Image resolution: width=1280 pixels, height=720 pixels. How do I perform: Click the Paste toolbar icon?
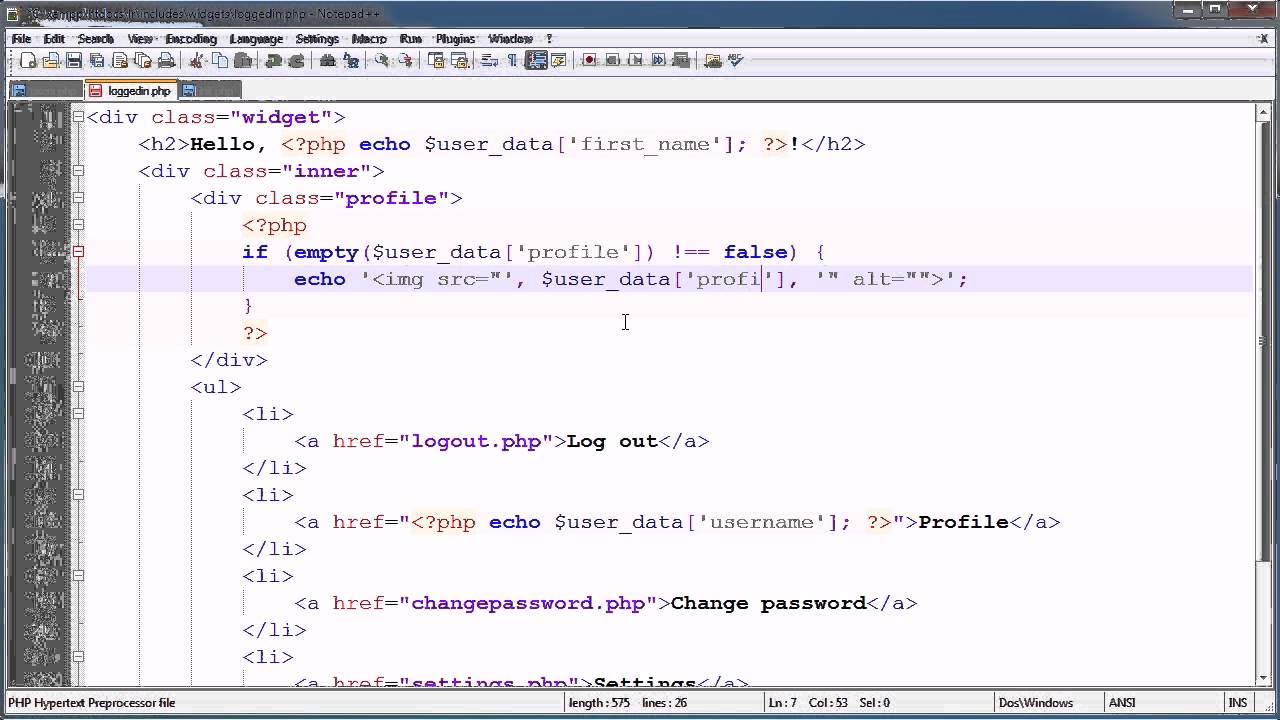coord(243,61)
